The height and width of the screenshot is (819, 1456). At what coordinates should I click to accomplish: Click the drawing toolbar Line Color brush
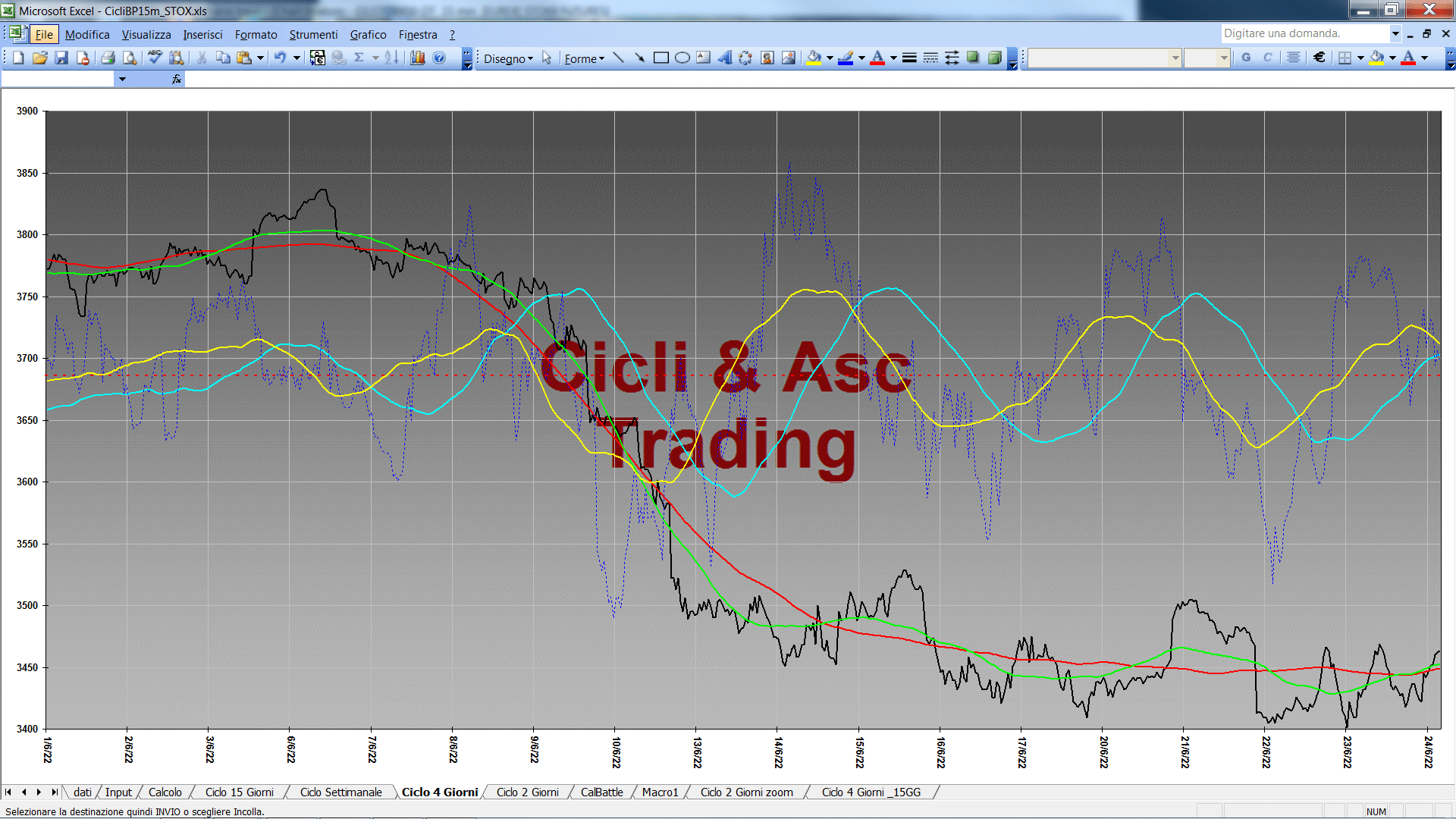click(846, 58)
